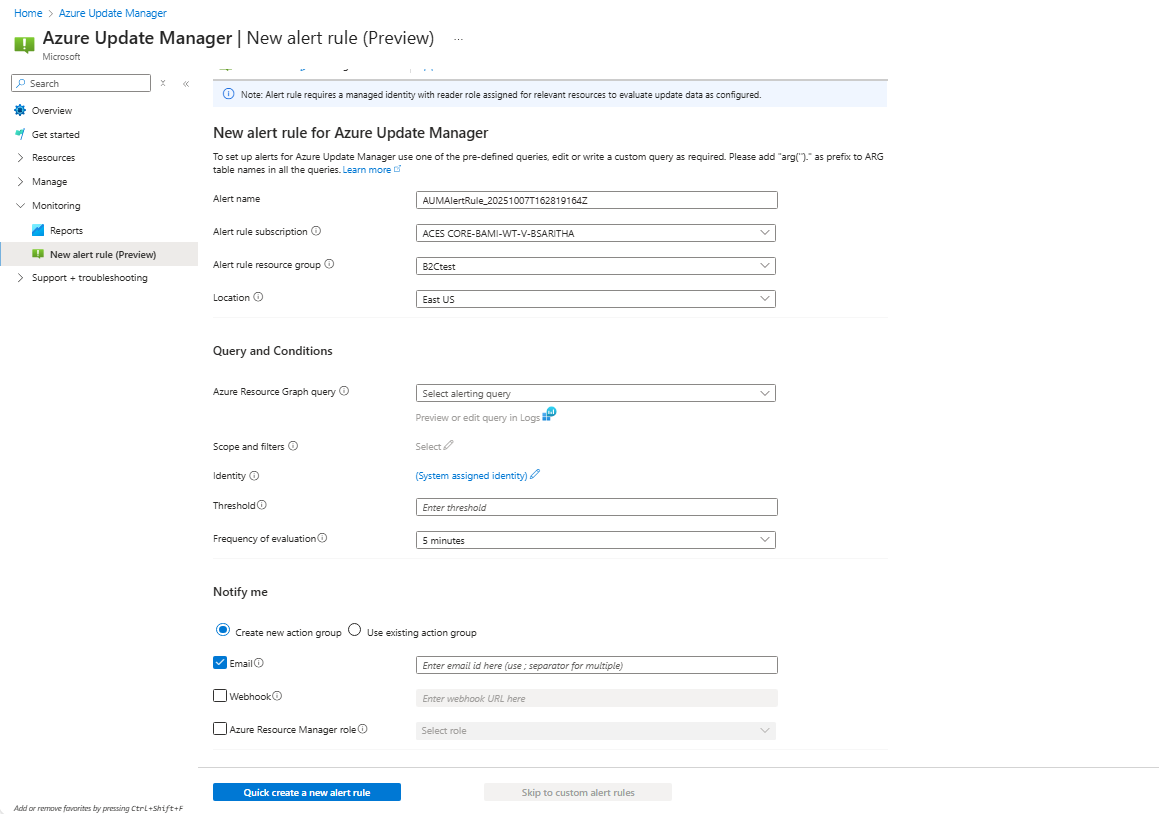Viewport: 1159px width, 814px height.
Task: Enable the Webhook checkbox
Action: click(x=220, y=695)
